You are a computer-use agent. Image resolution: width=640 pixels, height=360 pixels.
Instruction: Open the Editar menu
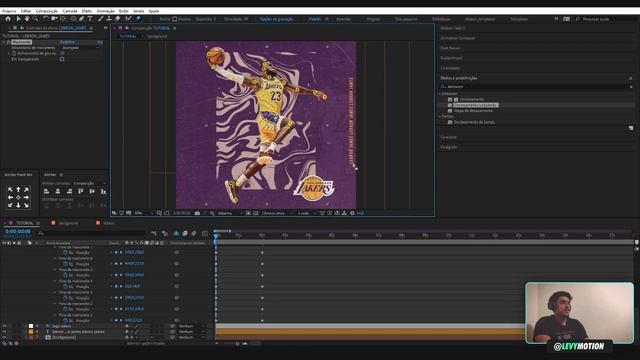coord(26,11)
